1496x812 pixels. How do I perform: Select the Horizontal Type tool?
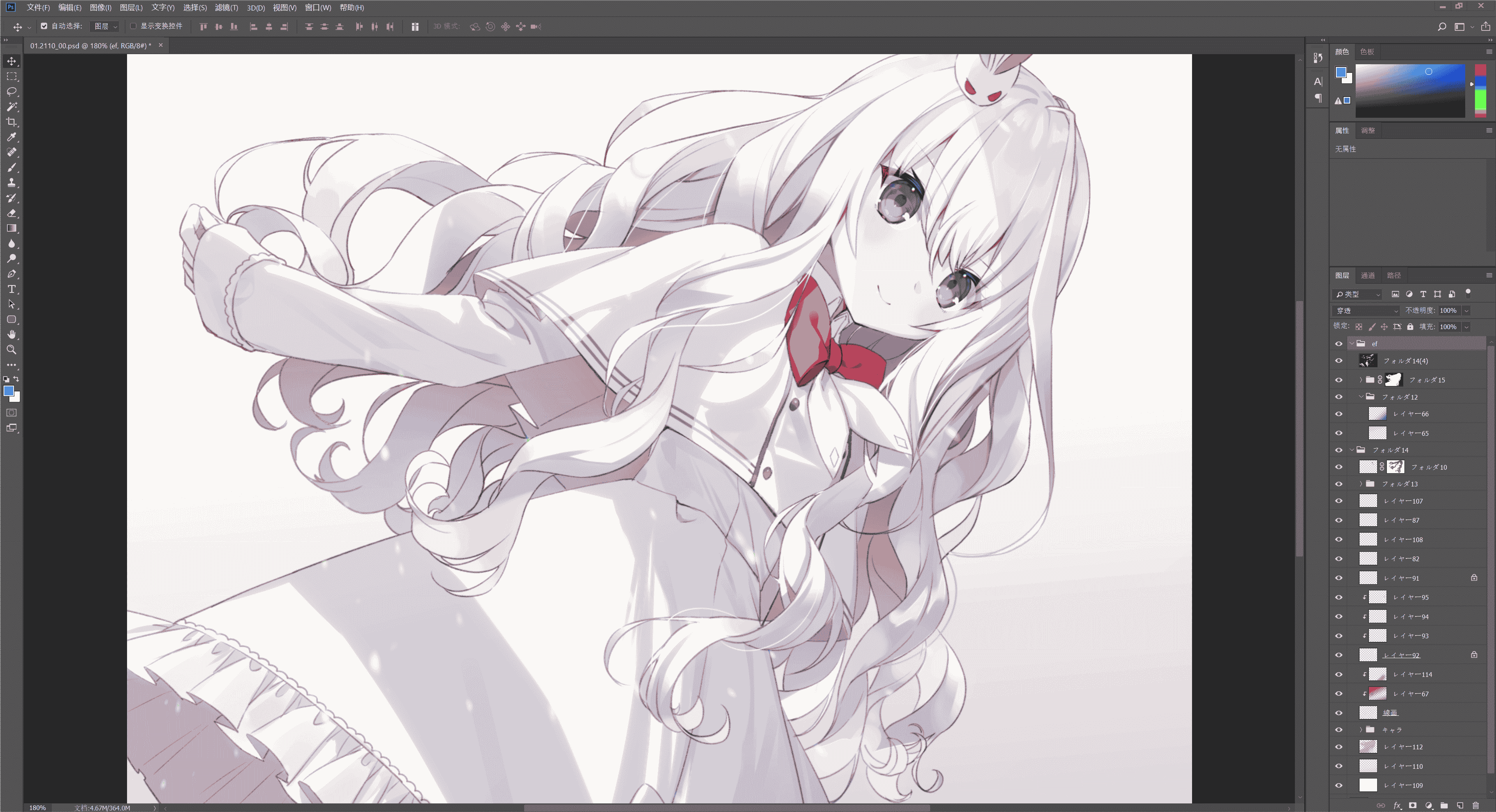[12, 289]
